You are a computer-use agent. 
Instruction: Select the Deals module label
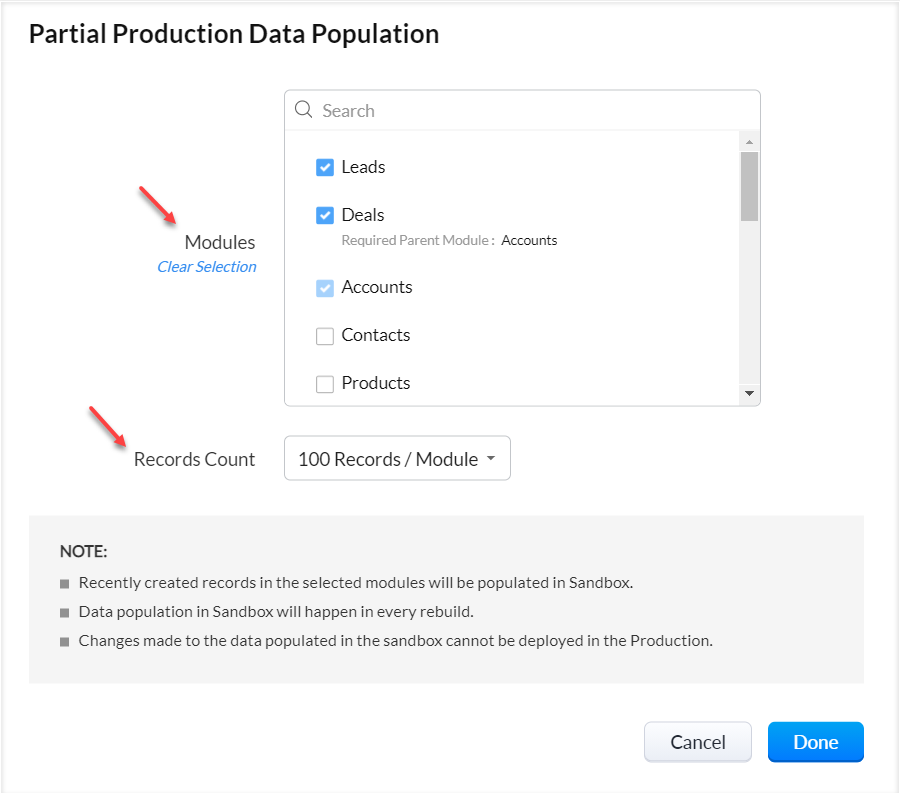tap(363, 215)
